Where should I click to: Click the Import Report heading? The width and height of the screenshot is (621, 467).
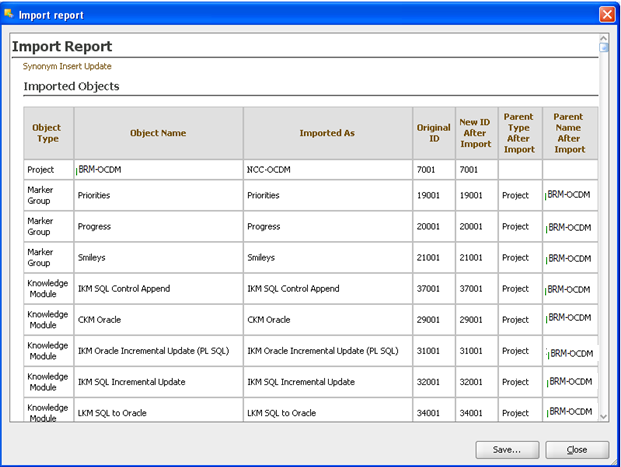point(62,46)
